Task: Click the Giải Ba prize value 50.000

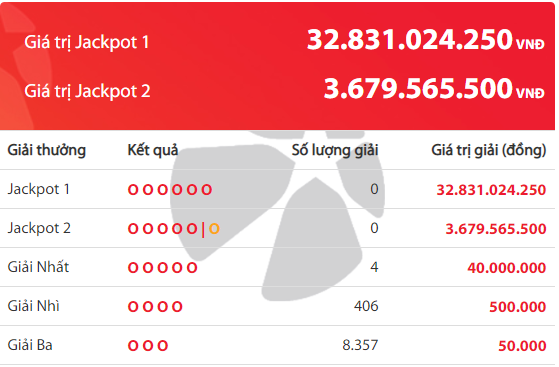Action: click(522, 346)
